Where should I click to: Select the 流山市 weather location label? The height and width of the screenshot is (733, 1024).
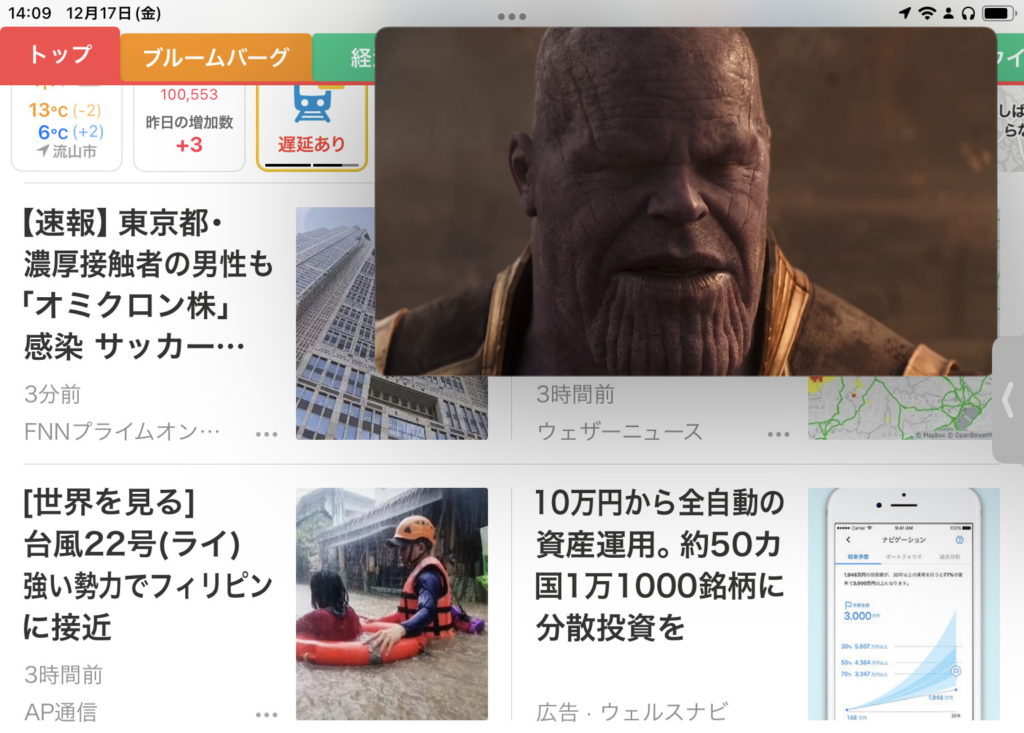click(x=74, y=152)
